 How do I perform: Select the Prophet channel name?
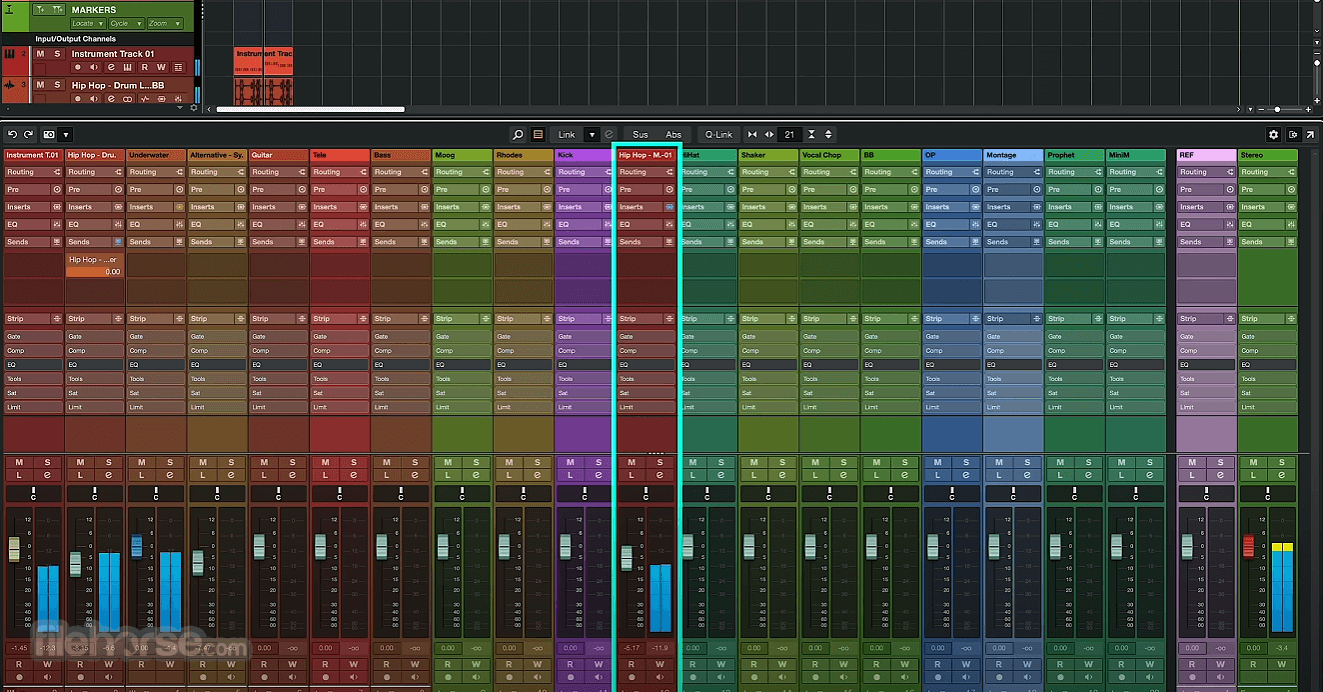[x=1074, y=155]
